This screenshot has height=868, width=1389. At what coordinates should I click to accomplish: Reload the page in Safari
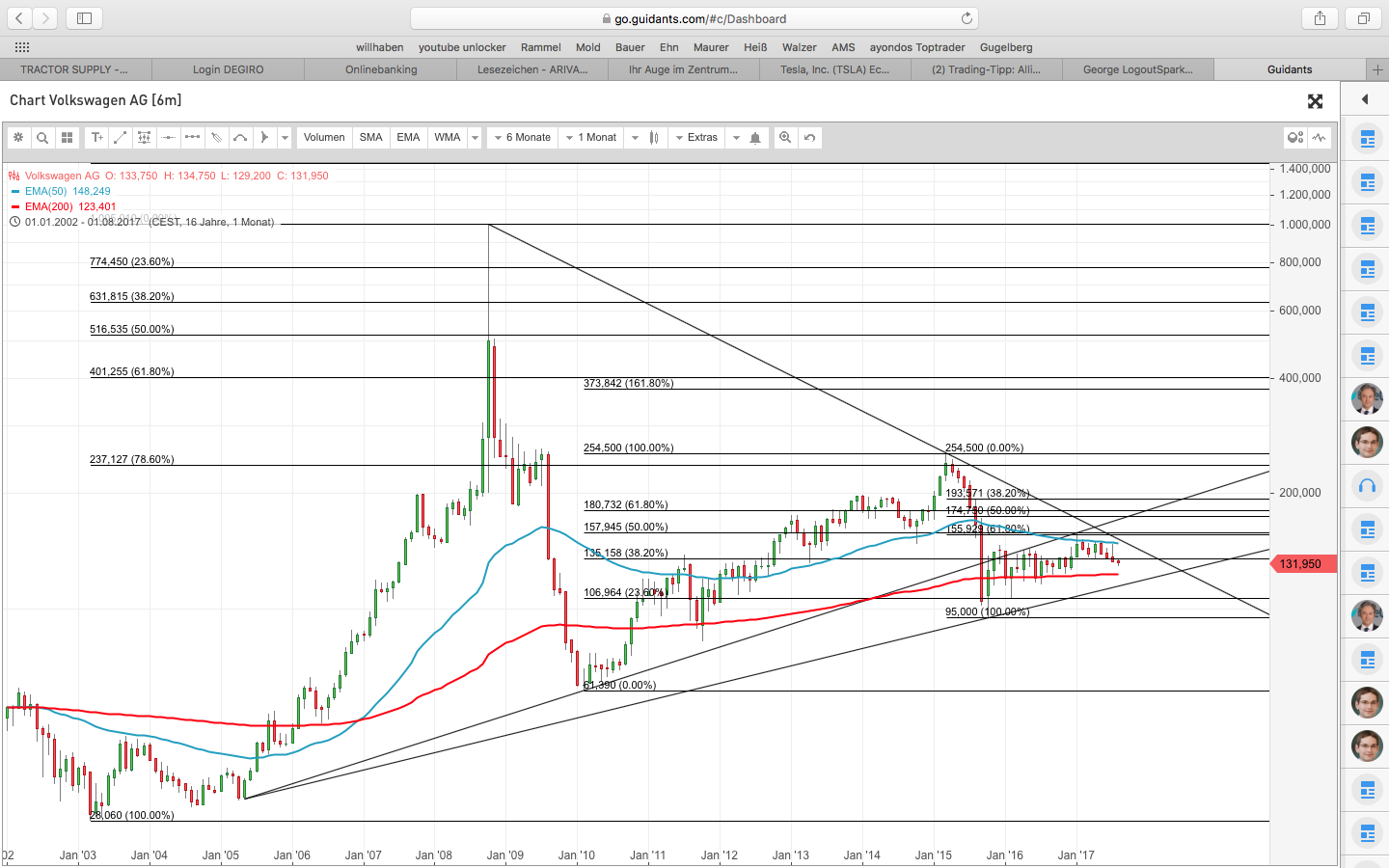967,18
